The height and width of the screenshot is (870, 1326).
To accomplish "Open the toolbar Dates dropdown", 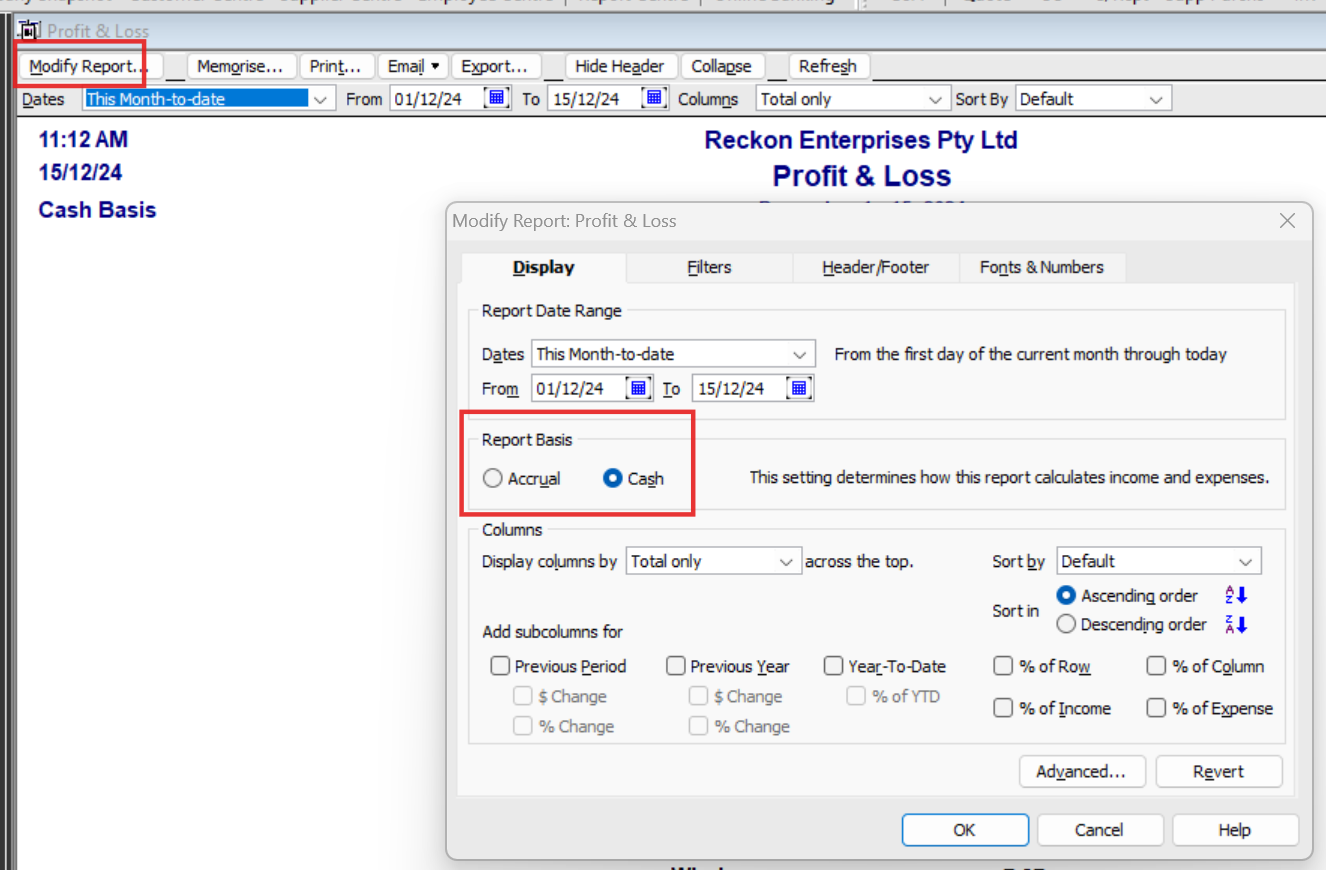I will [320, 99].
